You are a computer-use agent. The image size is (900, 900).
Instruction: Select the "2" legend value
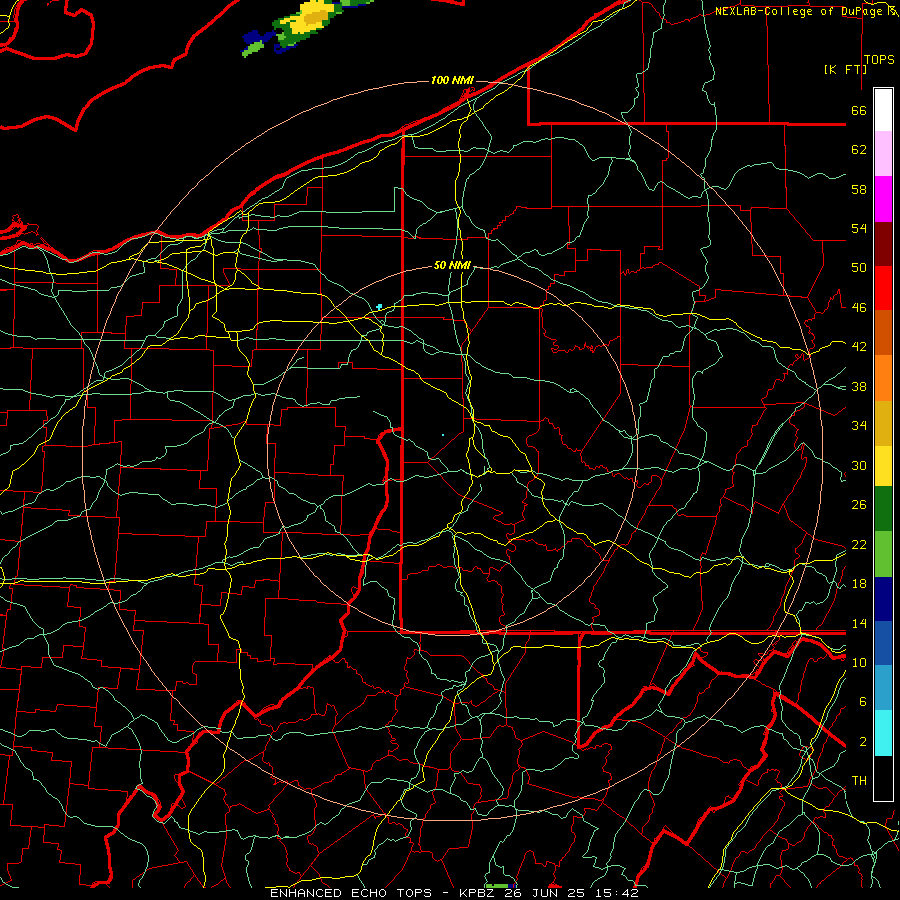click(x=863, y=742)
